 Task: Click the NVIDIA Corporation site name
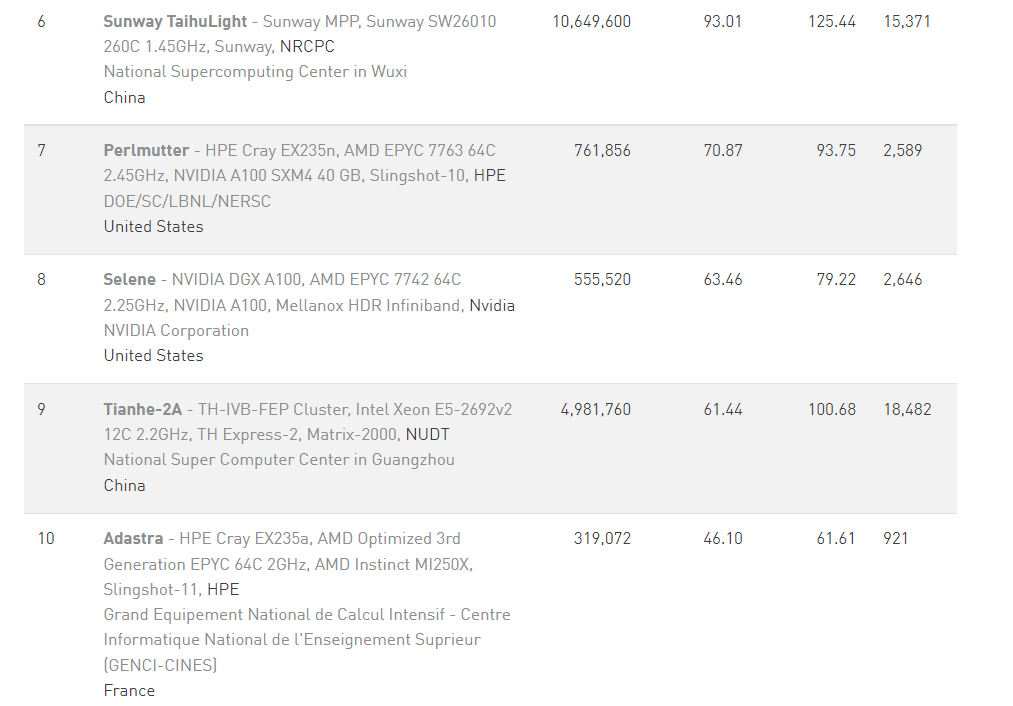point(176,330)
